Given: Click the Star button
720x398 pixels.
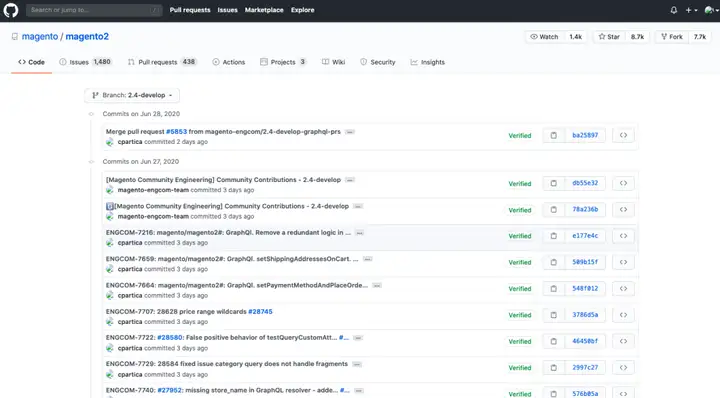Looking at the screenshot, I should click(x=609, y=37).
